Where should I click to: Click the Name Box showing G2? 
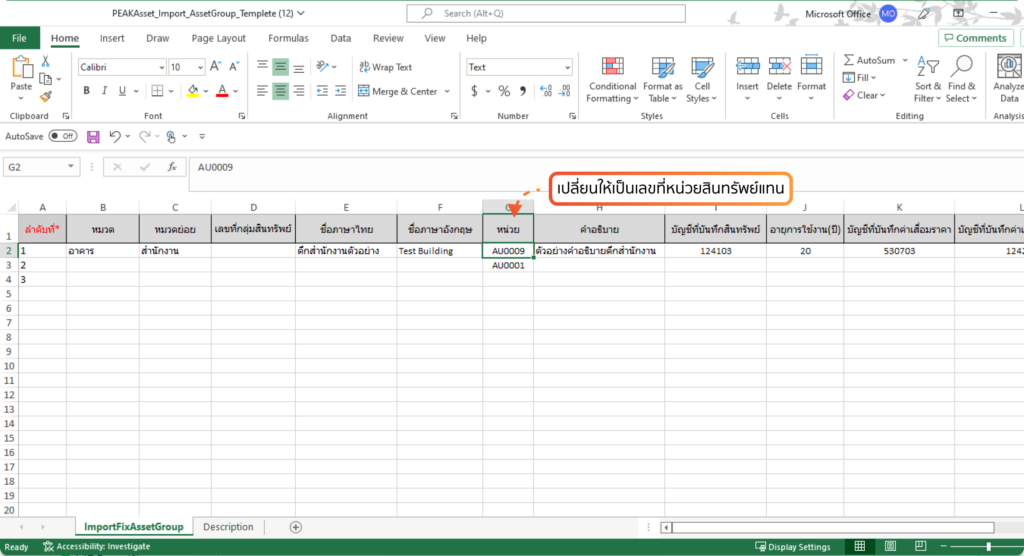tap(40, 167)
